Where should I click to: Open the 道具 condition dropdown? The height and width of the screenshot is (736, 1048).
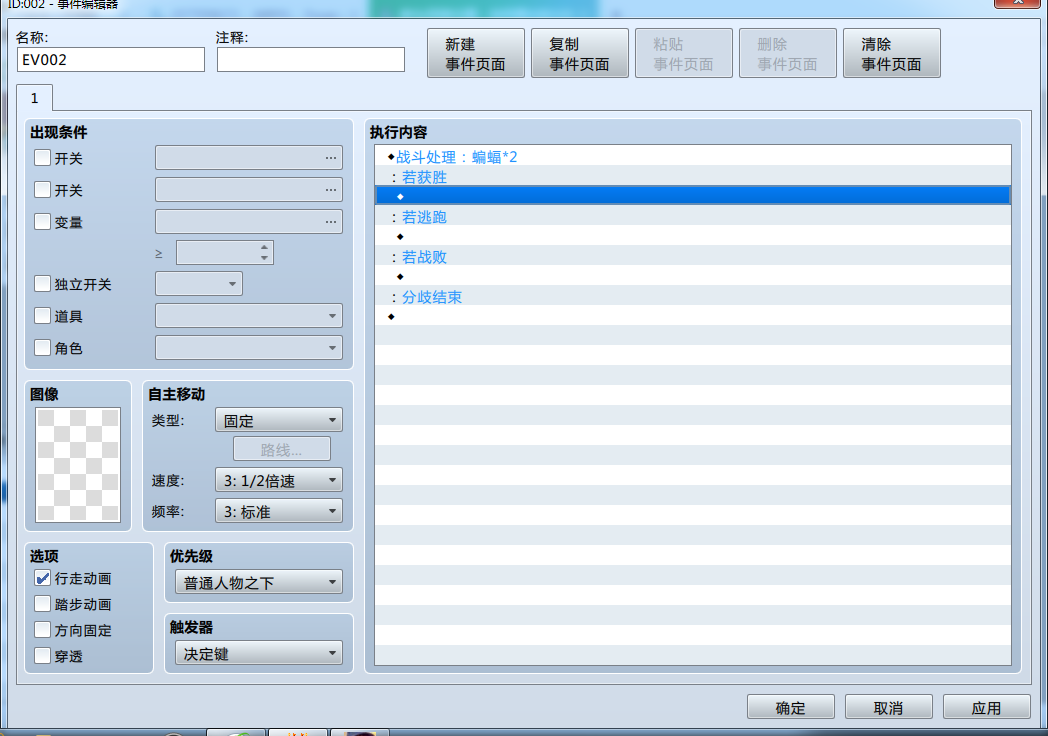click(x=249, y=316)
